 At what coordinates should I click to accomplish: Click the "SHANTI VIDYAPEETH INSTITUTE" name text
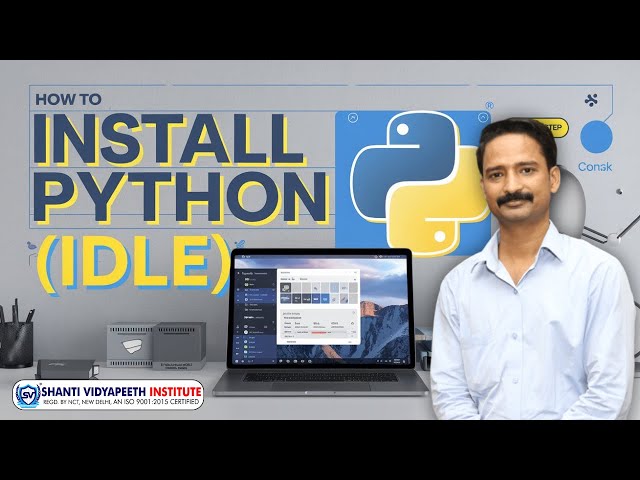(122, 392)
